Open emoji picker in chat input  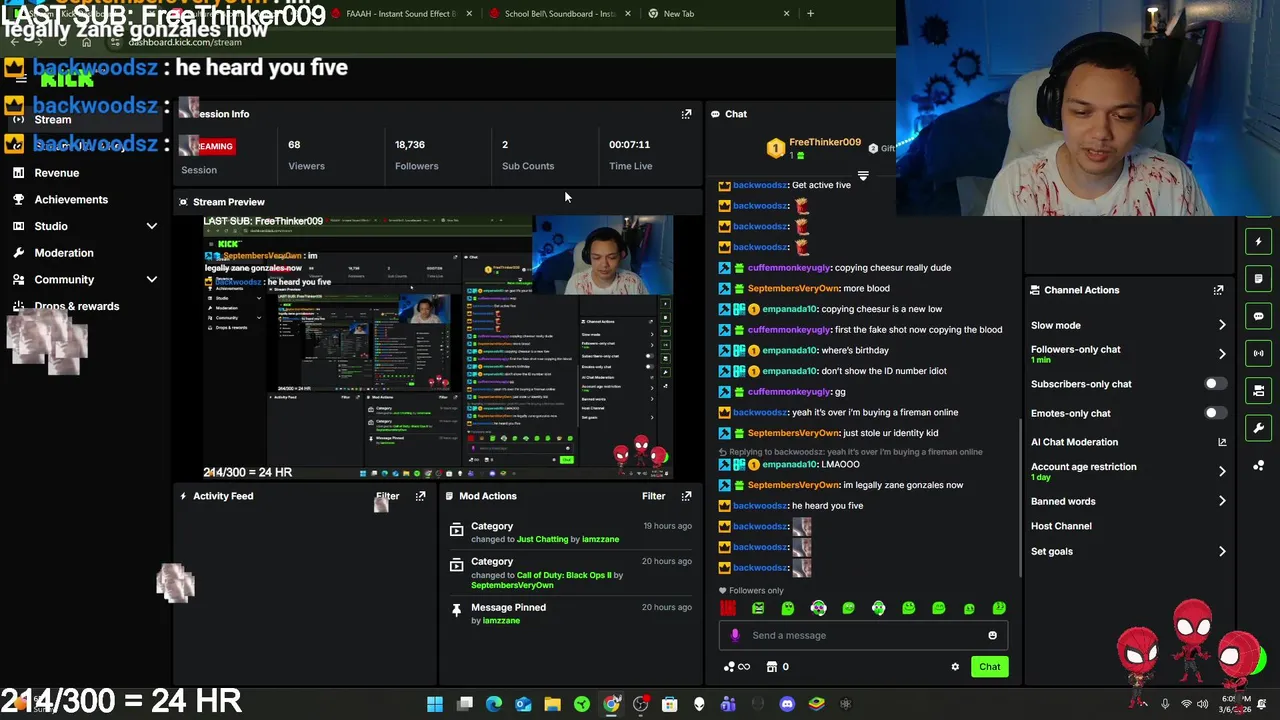992,635
